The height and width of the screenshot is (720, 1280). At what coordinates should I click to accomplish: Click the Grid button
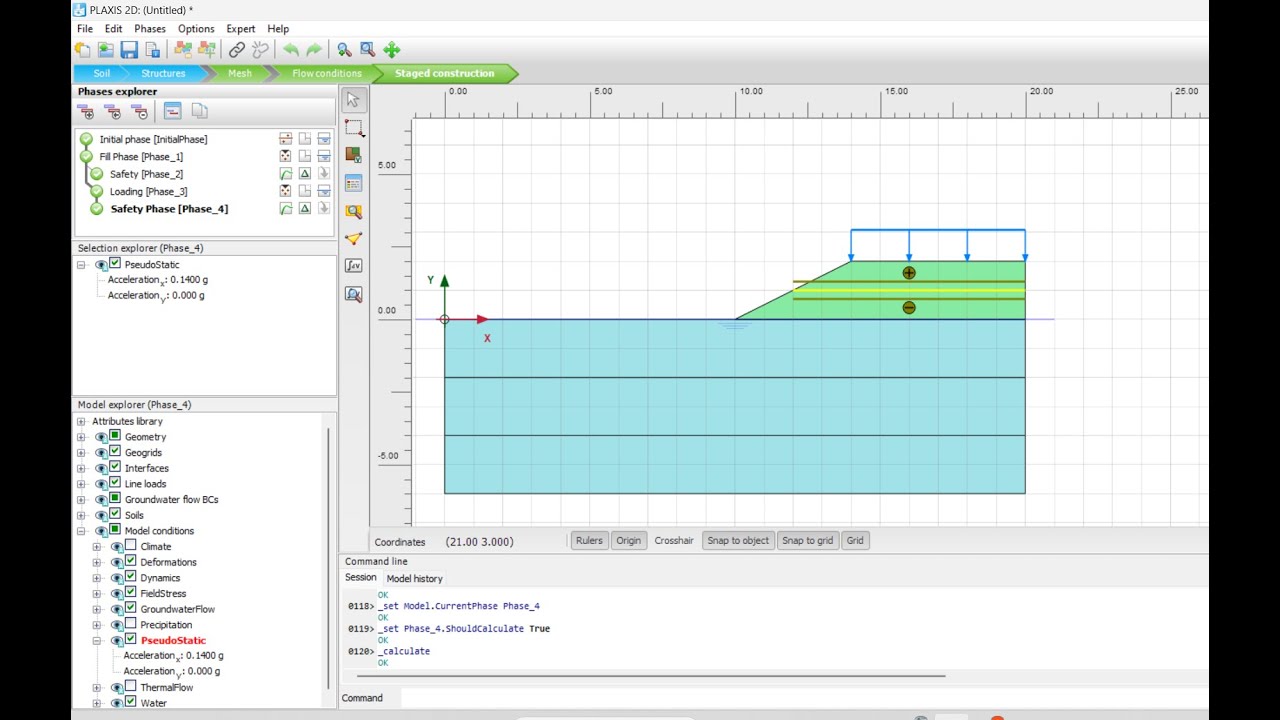click(x=855, y=541)
